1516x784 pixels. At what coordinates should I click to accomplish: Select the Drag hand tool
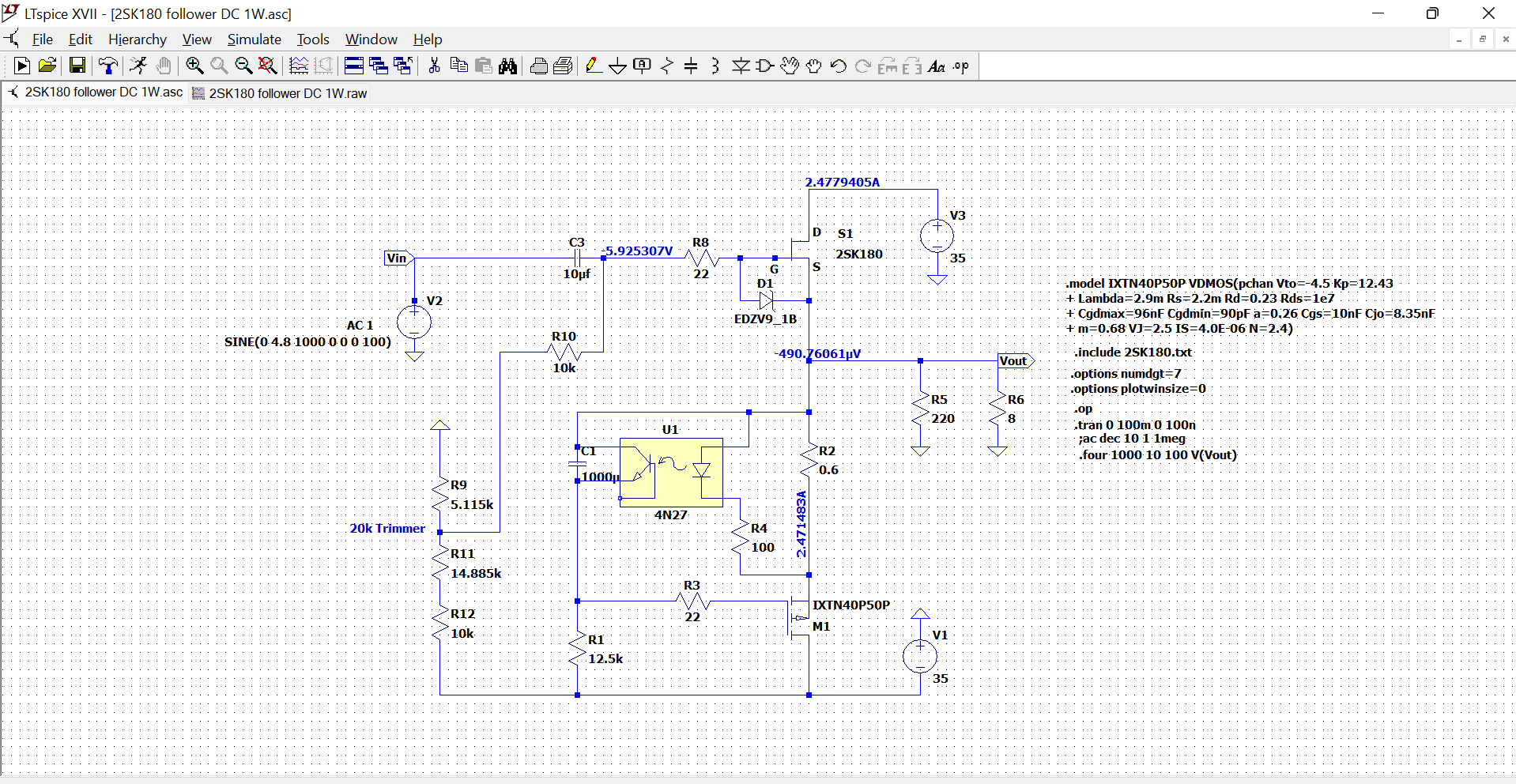click(814, 66)
